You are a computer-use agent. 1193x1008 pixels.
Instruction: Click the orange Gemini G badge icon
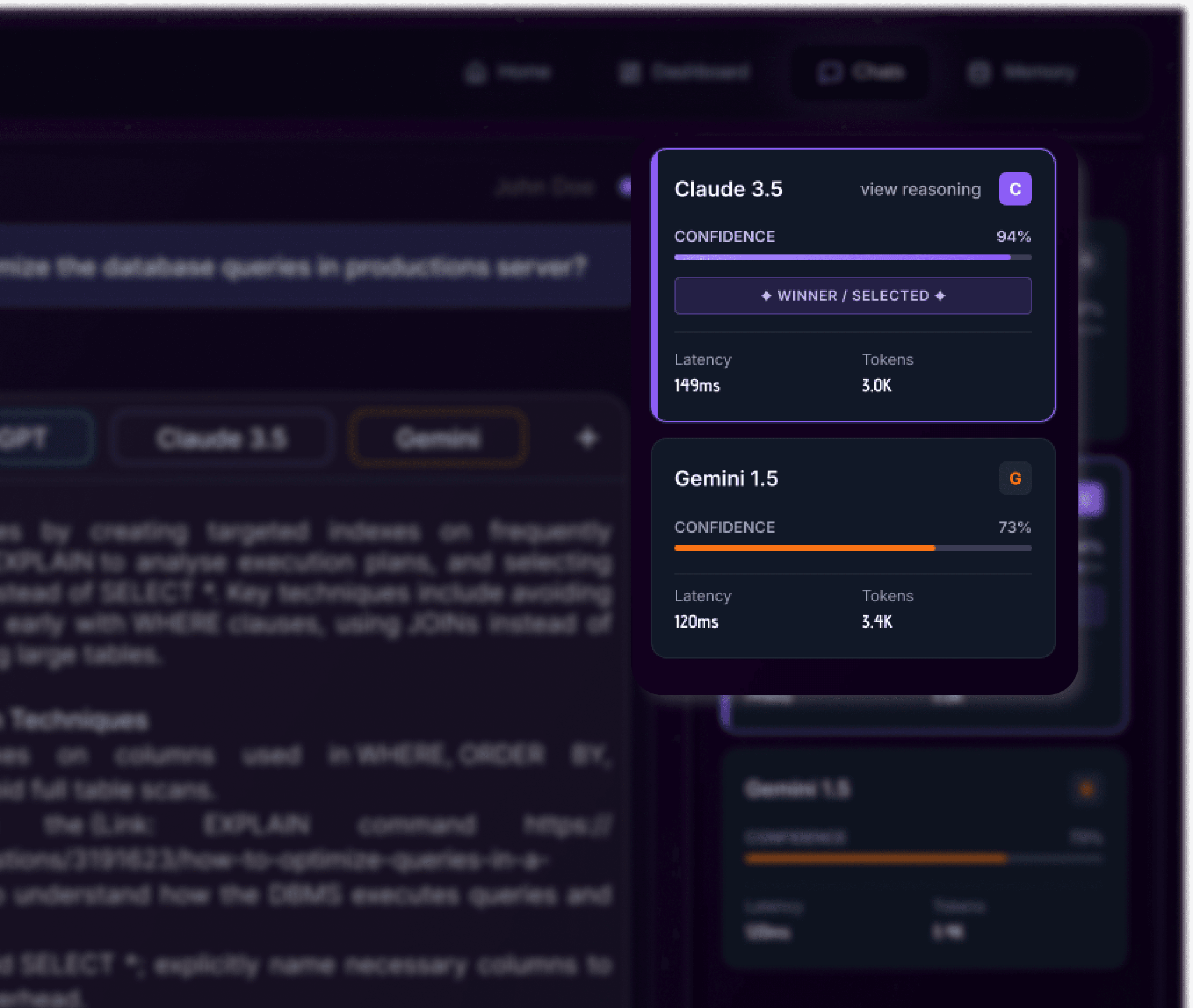(x=1015, y=478)
